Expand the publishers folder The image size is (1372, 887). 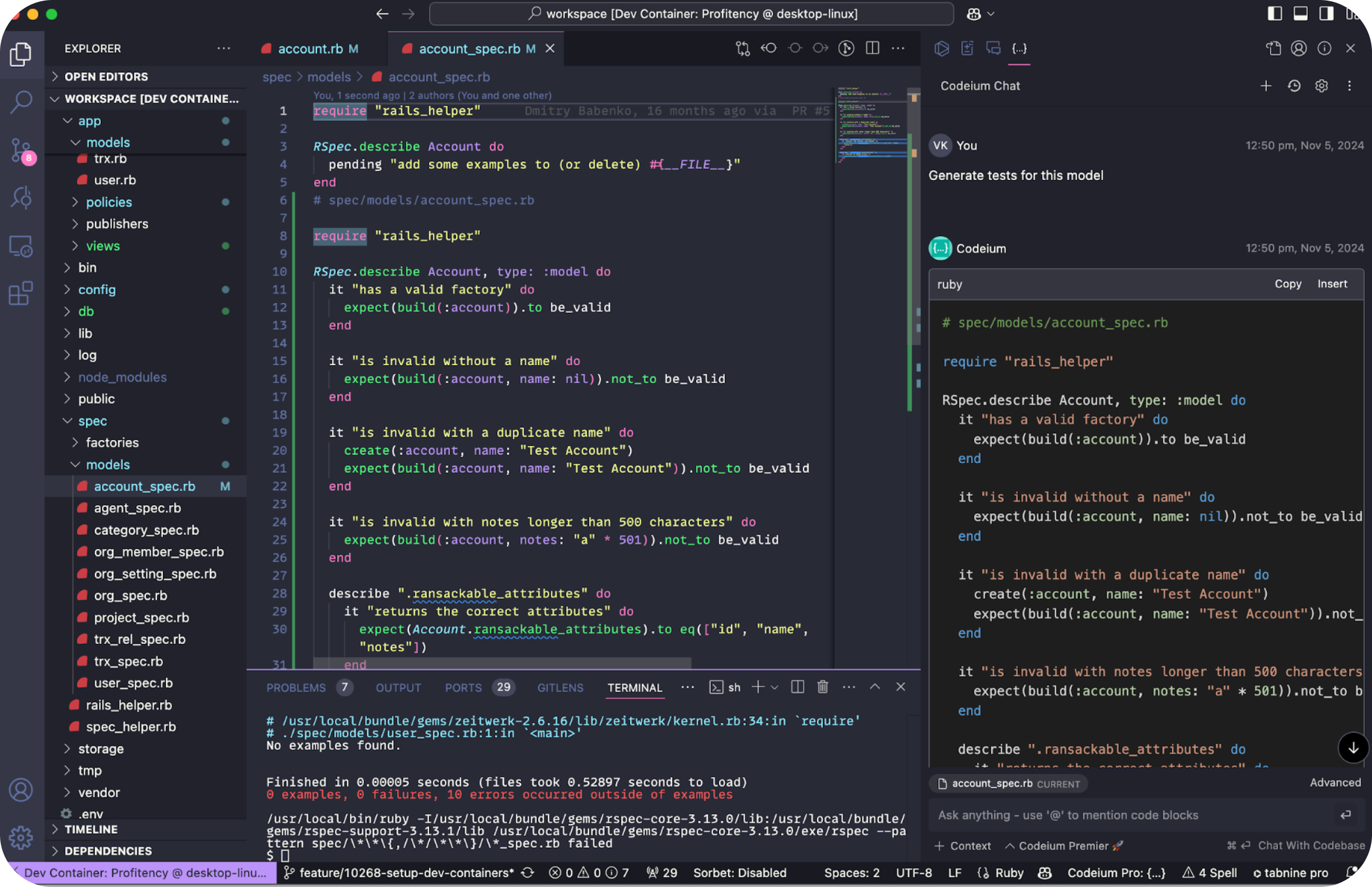coord(117,224)
